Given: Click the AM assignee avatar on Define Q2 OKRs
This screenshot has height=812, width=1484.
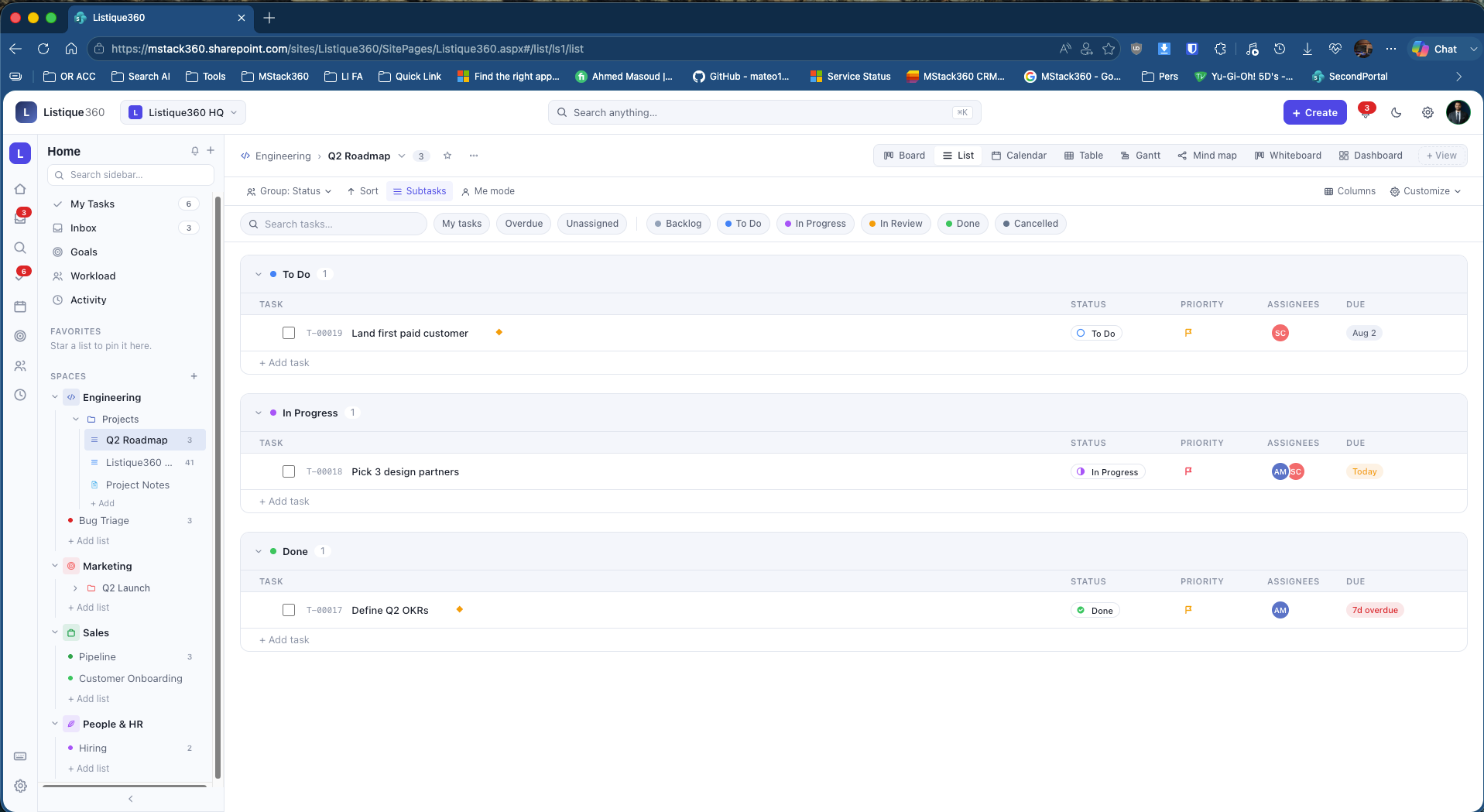Looking at the screenshot, I should pyautogui.click(x=1280, y=610).
